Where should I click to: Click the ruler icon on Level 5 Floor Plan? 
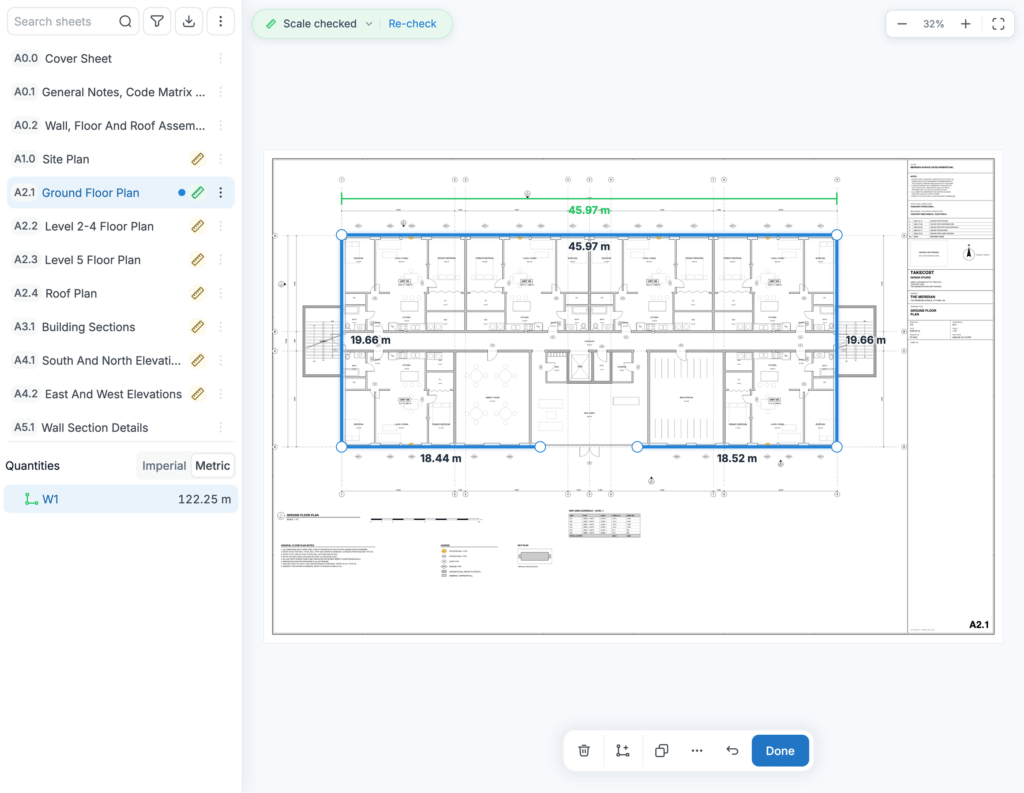(x=197, y=259)
